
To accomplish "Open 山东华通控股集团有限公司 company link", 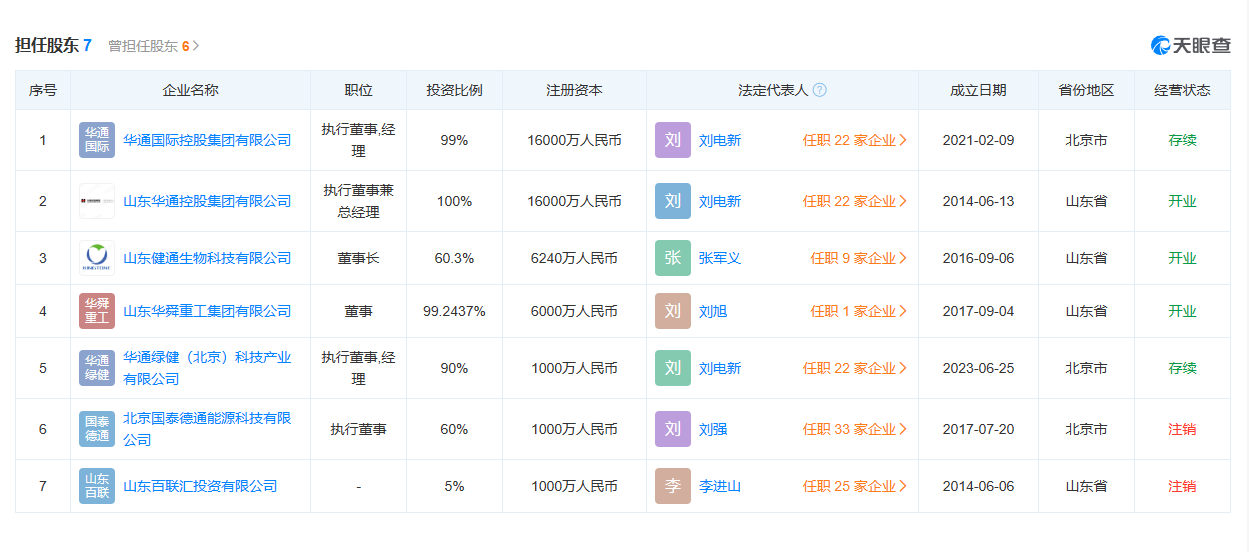I will 207,201.
